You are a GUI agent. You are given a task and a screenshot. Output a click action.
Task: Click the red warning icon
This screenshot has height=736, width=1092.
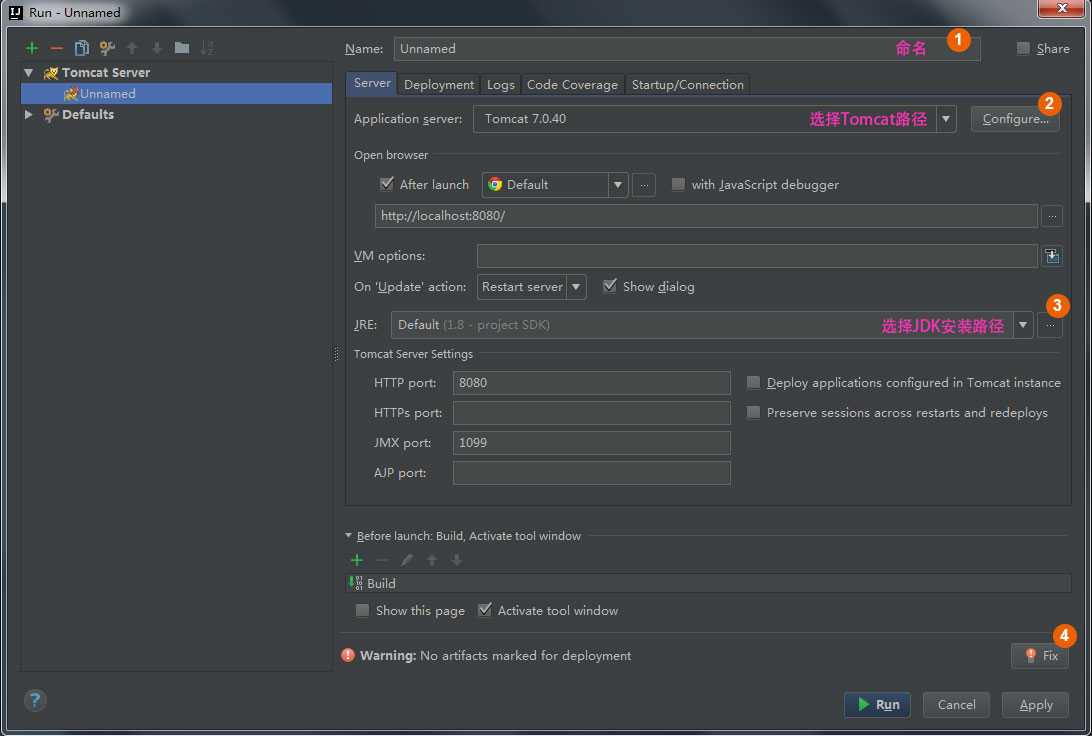[x=348, y=655]
